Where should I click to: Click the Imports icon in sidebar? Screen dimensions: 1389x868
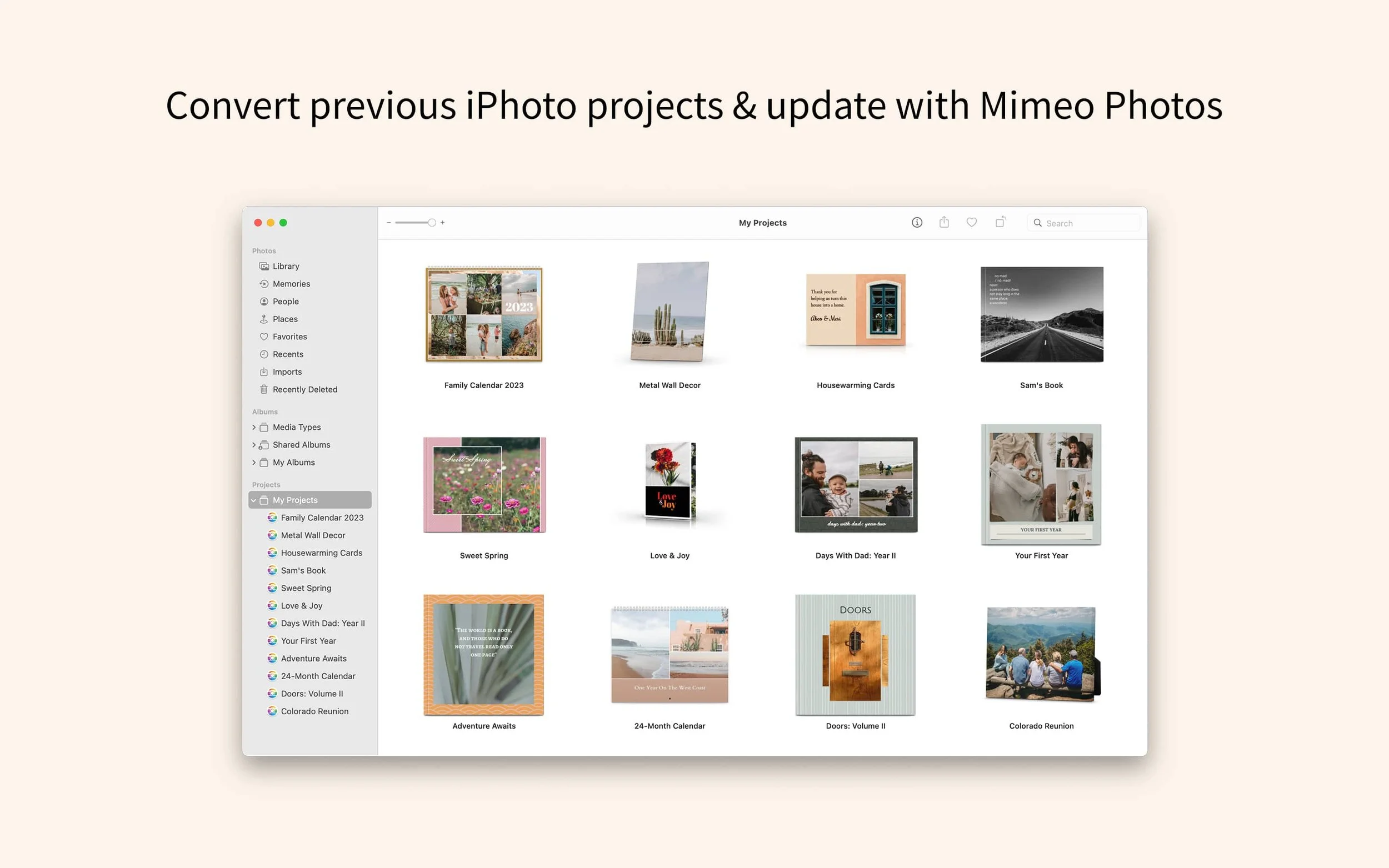point(264,372)
